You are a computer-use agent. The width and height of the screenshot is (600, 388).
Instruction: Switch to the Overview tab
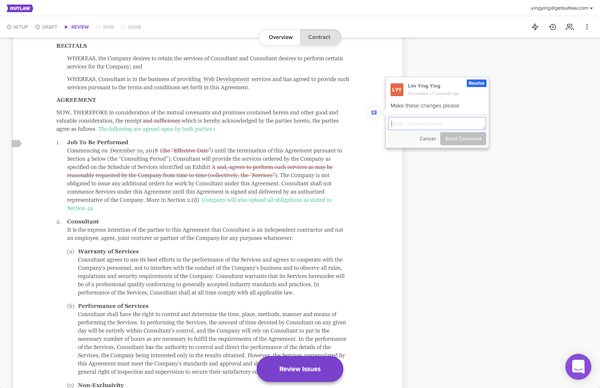click(280, 37)
